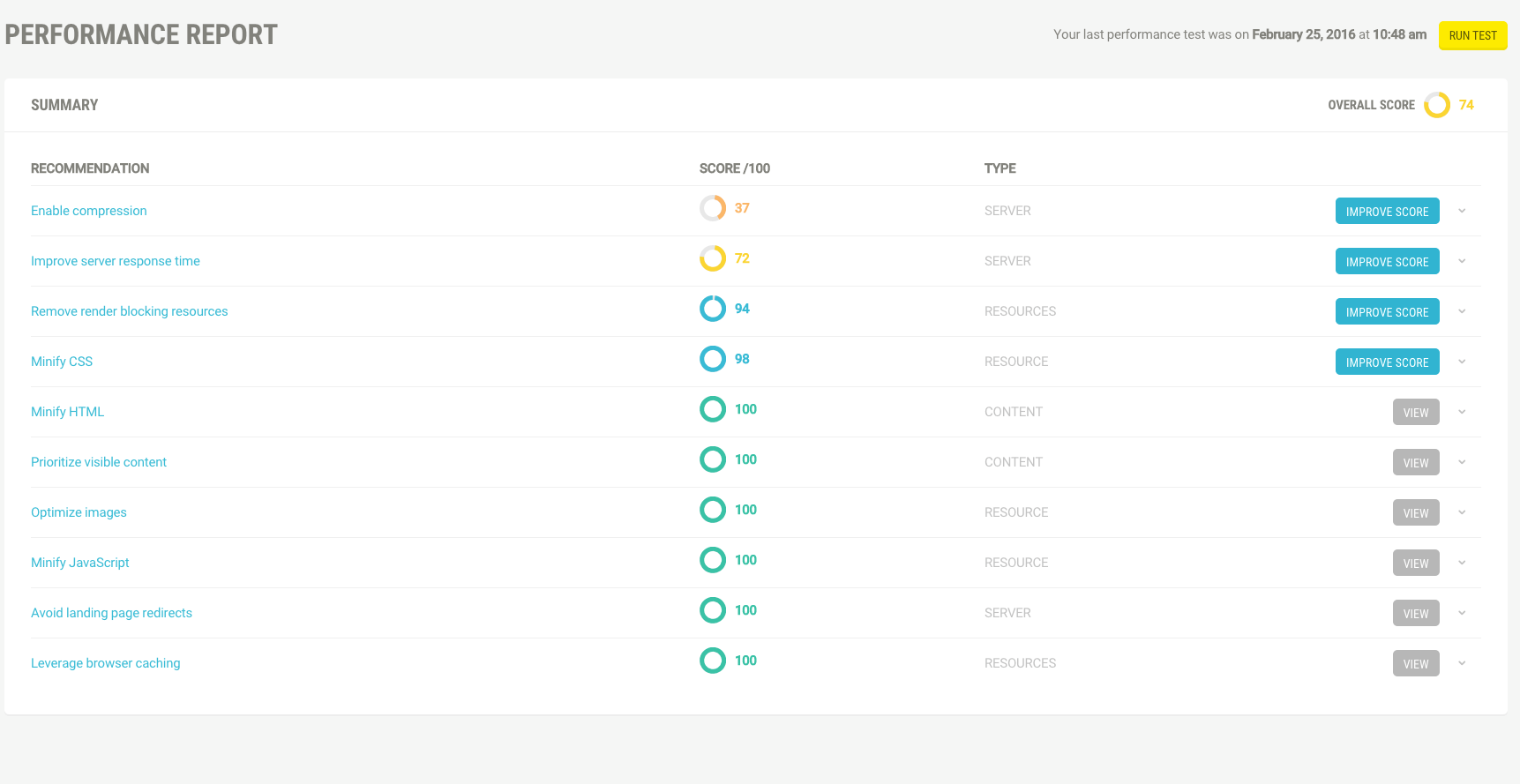Expand the Enable compression row chevron
The height and width of the screenshot is (784, 1520).
coord(1462,211)
